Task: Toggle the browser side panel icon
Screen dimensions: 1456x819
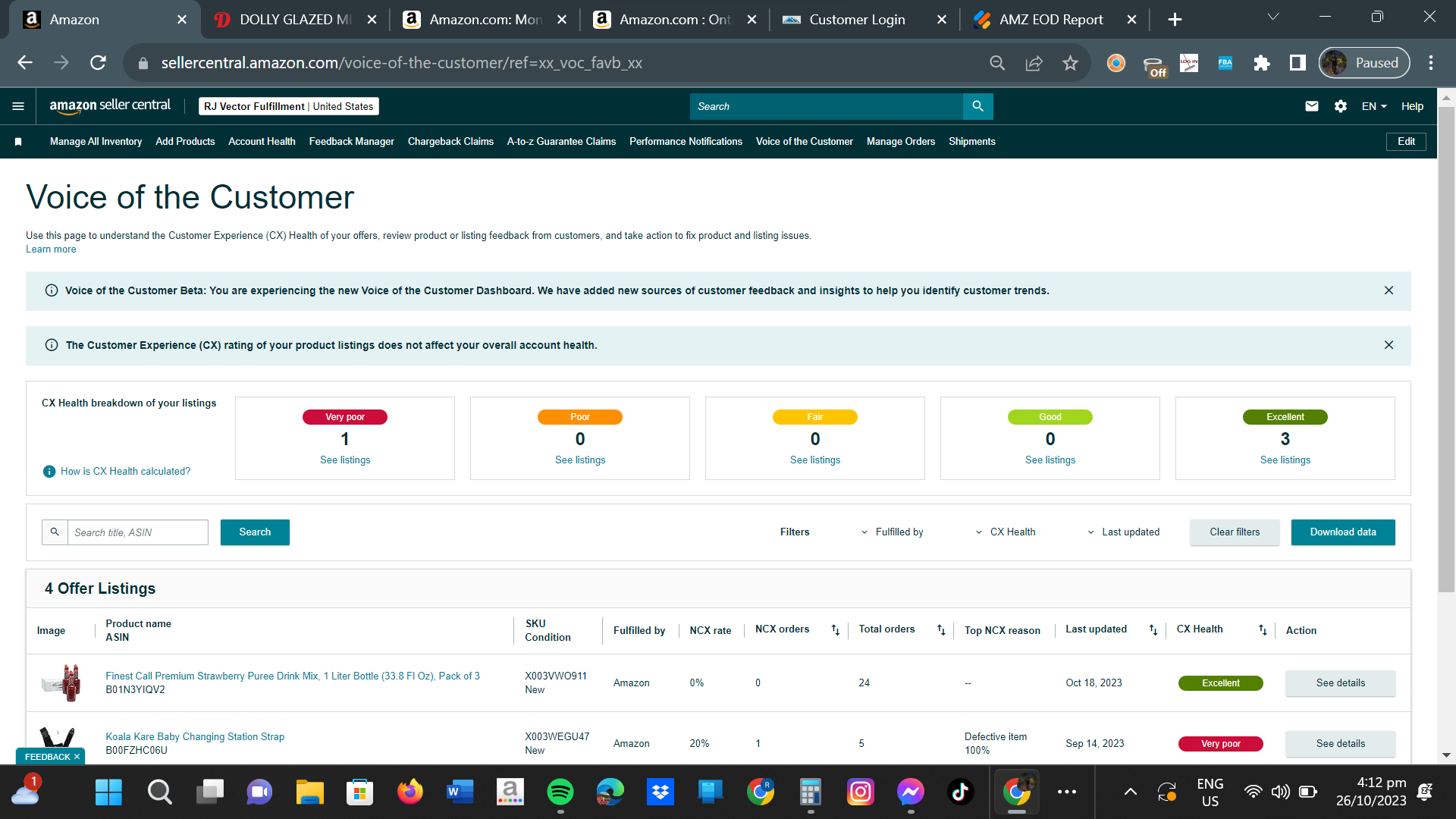Action: click(x=1298, y=63)
